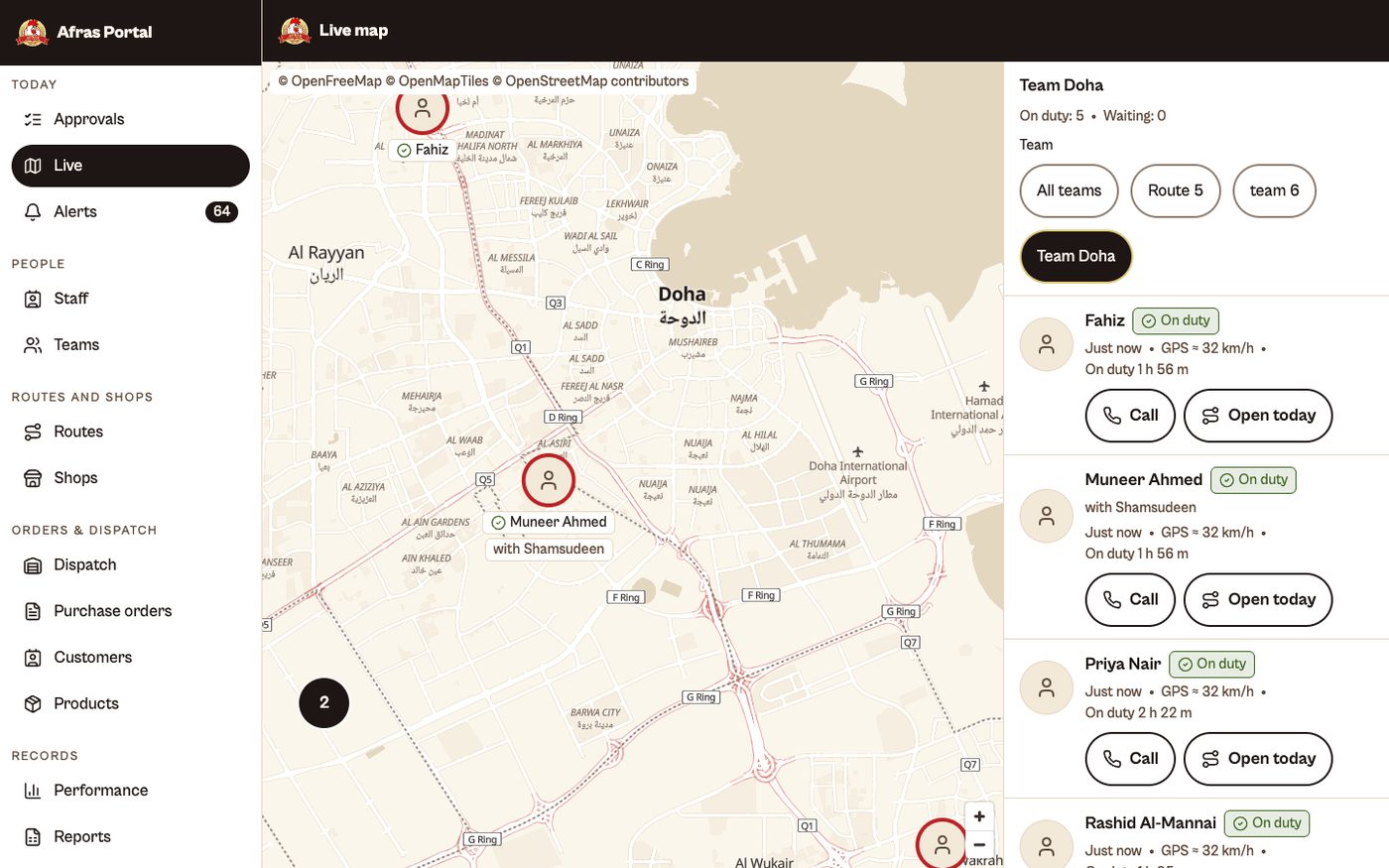Call Fahiz
The width and height of the screenshot is (1389, 868).
pos(1130,416)
